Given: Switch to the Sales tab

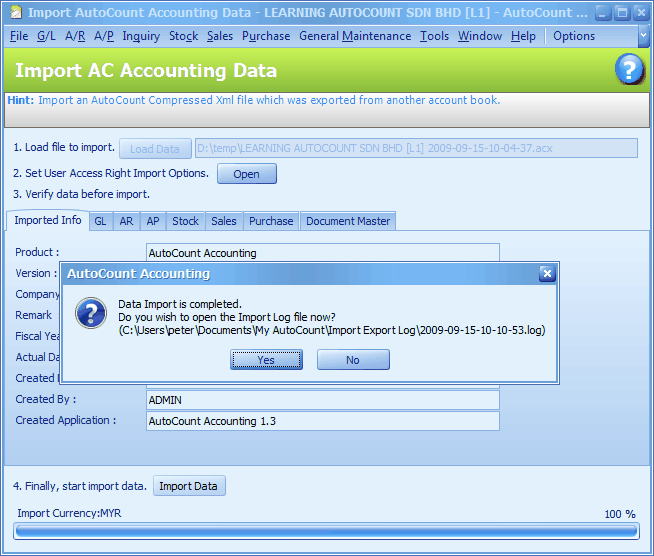Looking at the screenshot, I should (224, 221).
